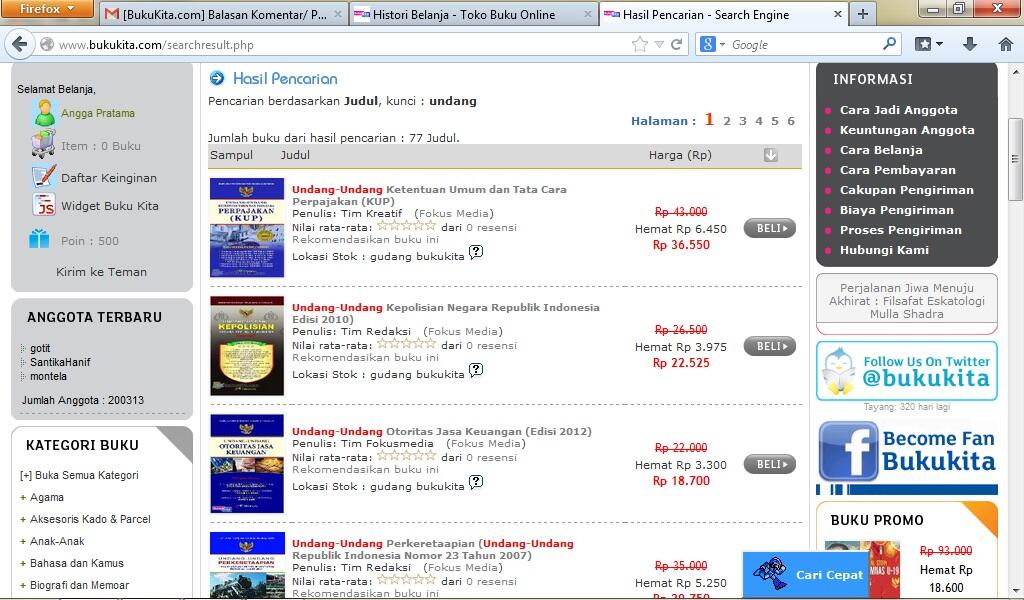Open Otoritas Jasa Keuangan book cover
The height and width of the screenshot is (600, 1024).
247,464
